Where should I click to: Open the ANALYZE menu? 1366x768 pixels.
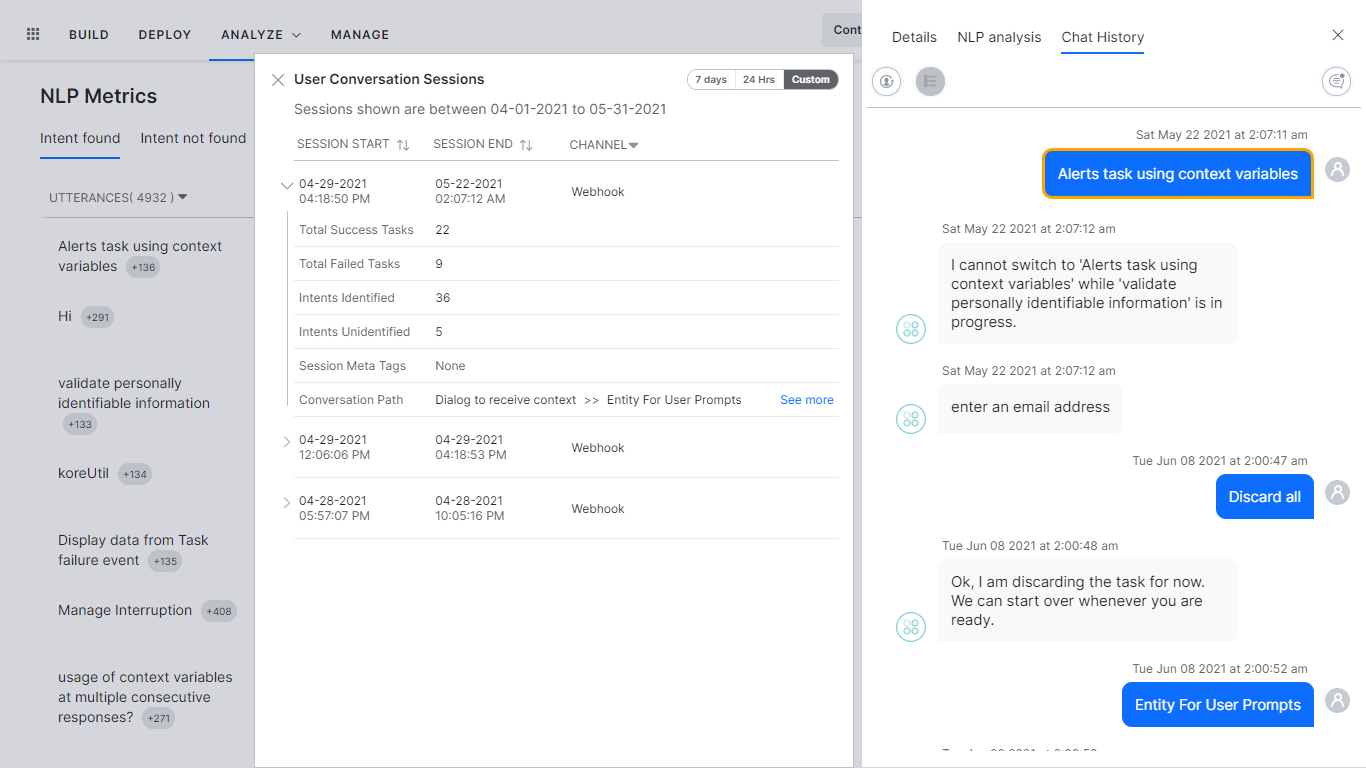click(x=252, y=34)
